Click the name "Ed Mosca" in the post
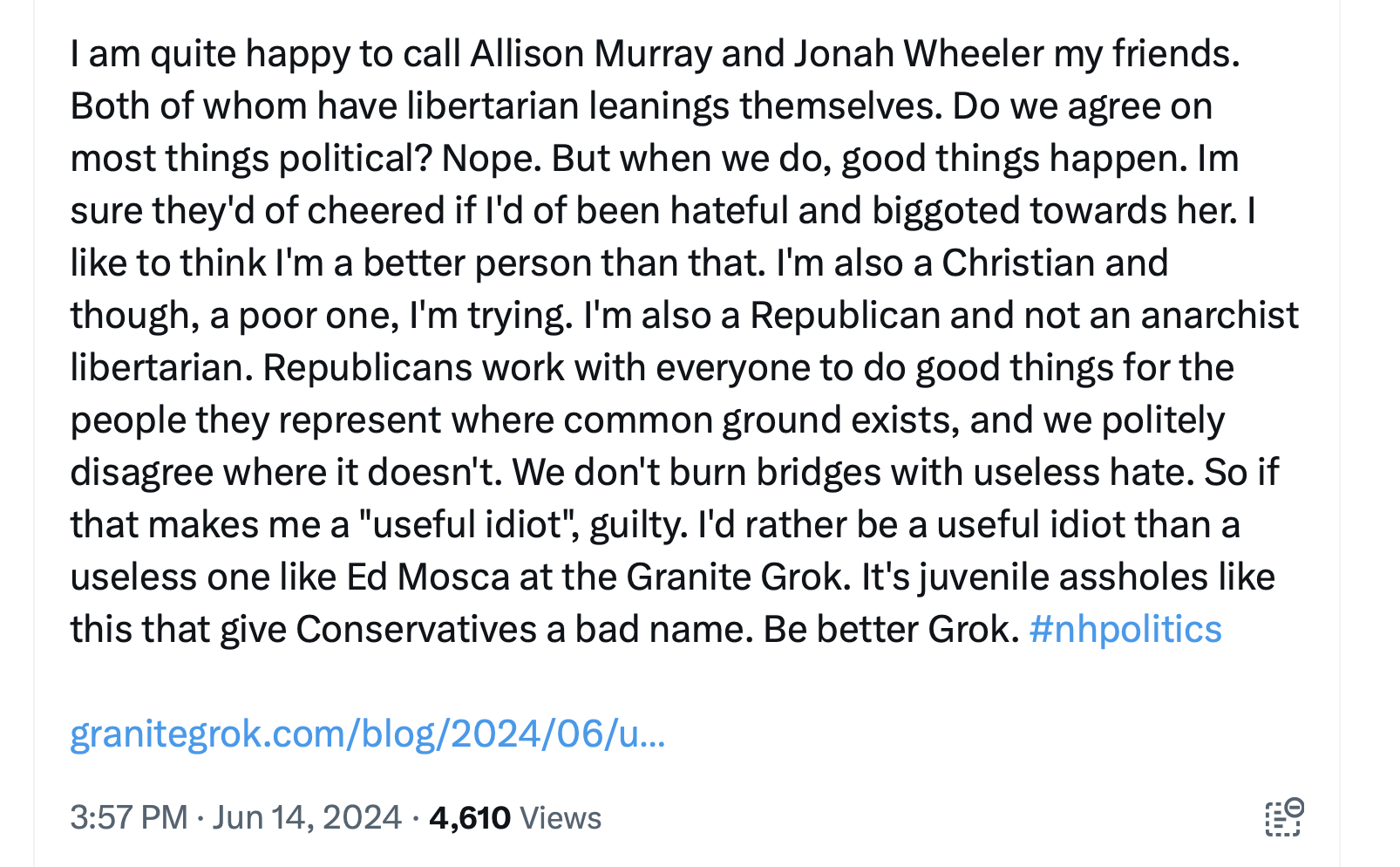Screen dimensions: 1400x867 [x=428, y=577]
